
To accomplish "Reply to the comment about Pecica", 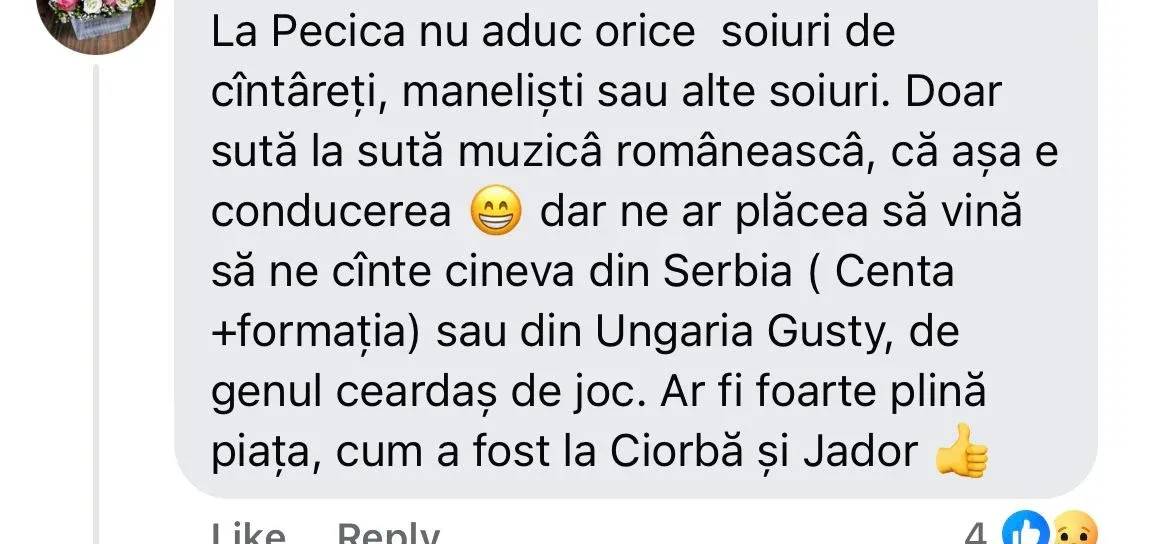I will [x=388, y=533].
